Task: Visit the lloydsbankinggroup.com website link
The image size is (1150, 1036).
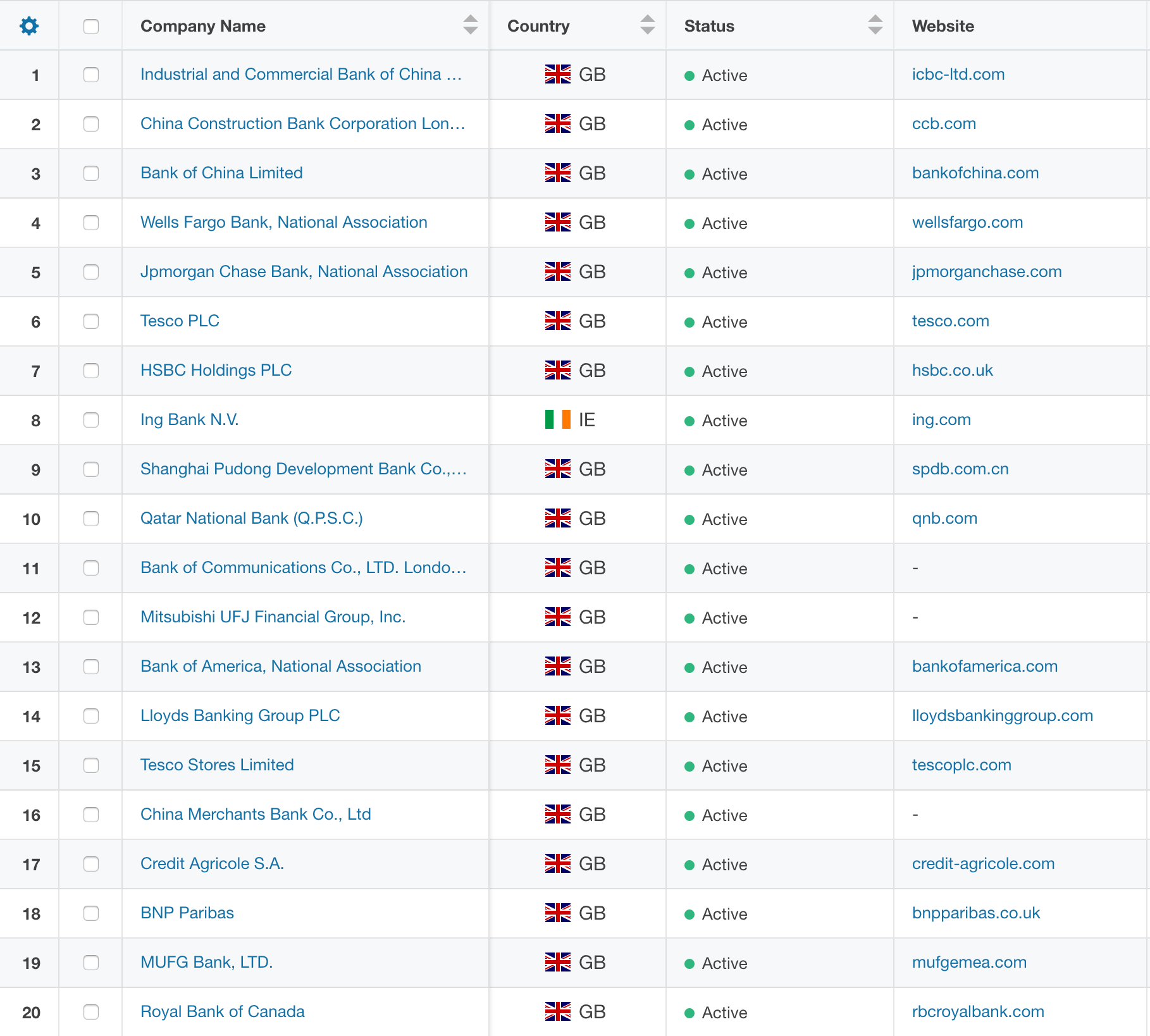Action: 1003,716
